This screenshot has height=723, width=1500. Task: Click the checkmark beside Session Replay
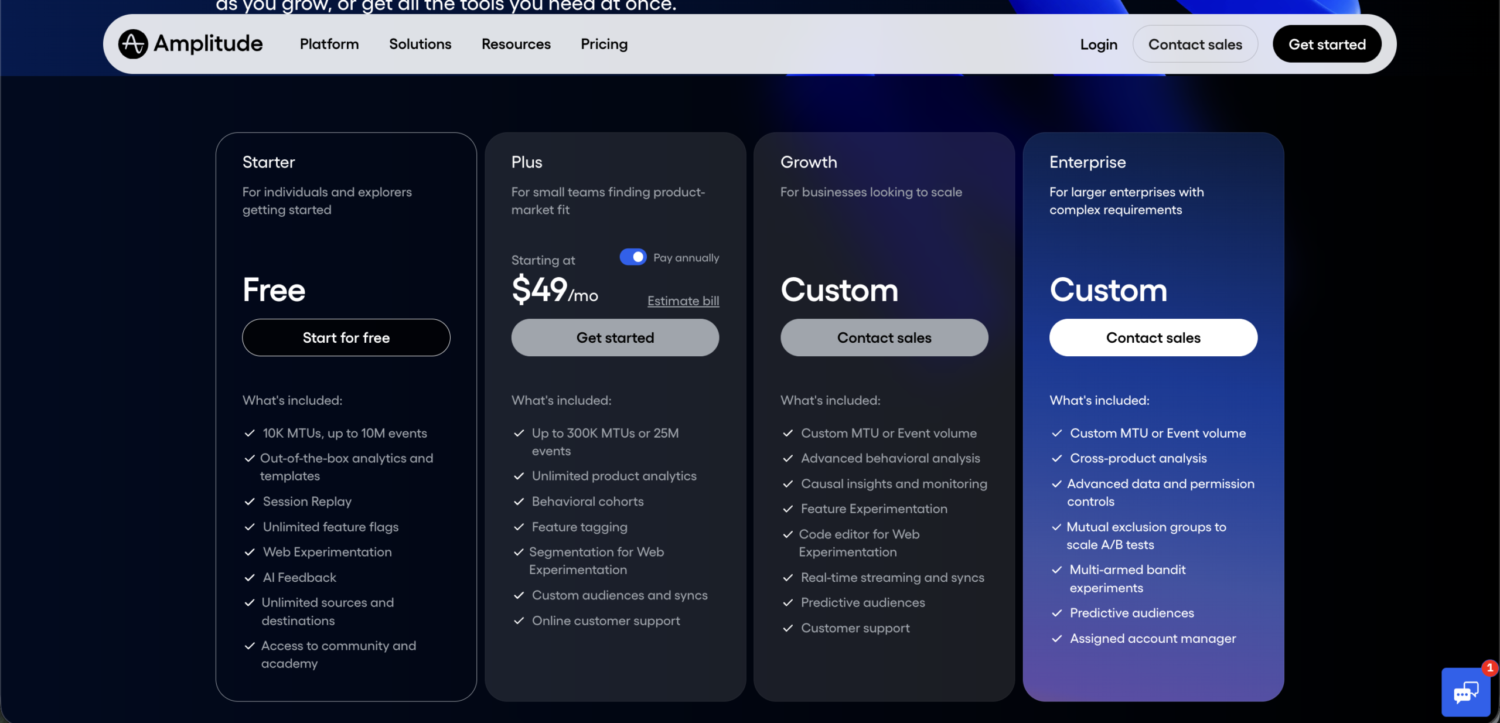(x=249, y=501)
